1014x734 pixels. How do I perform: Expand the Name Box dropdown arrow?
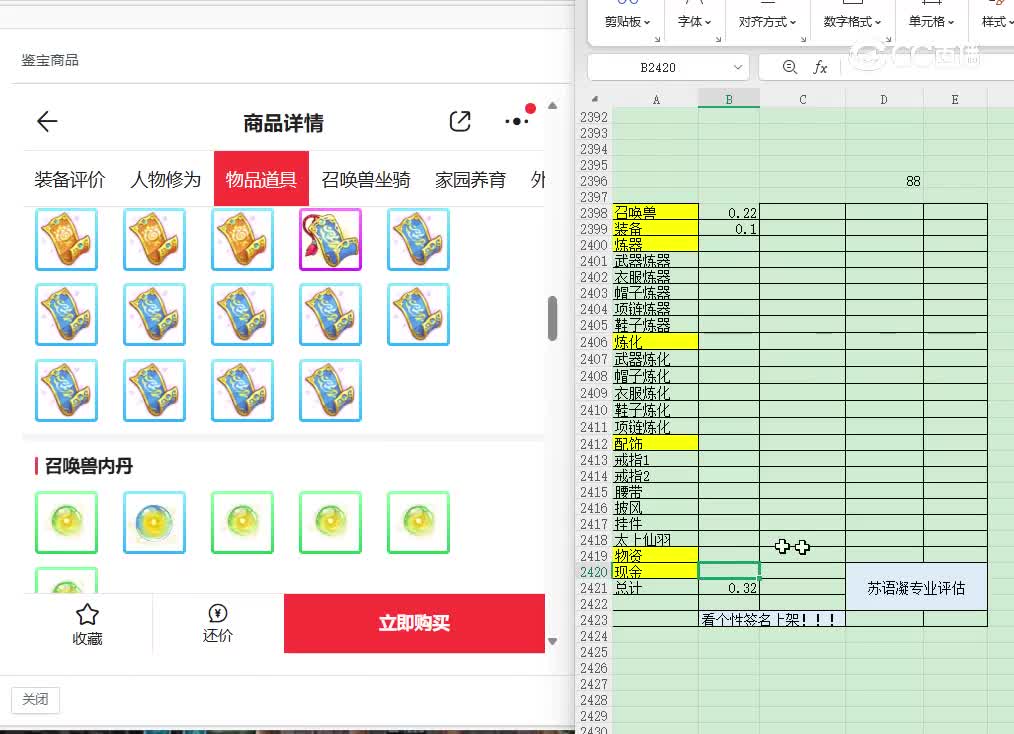[x=737, y=67]
